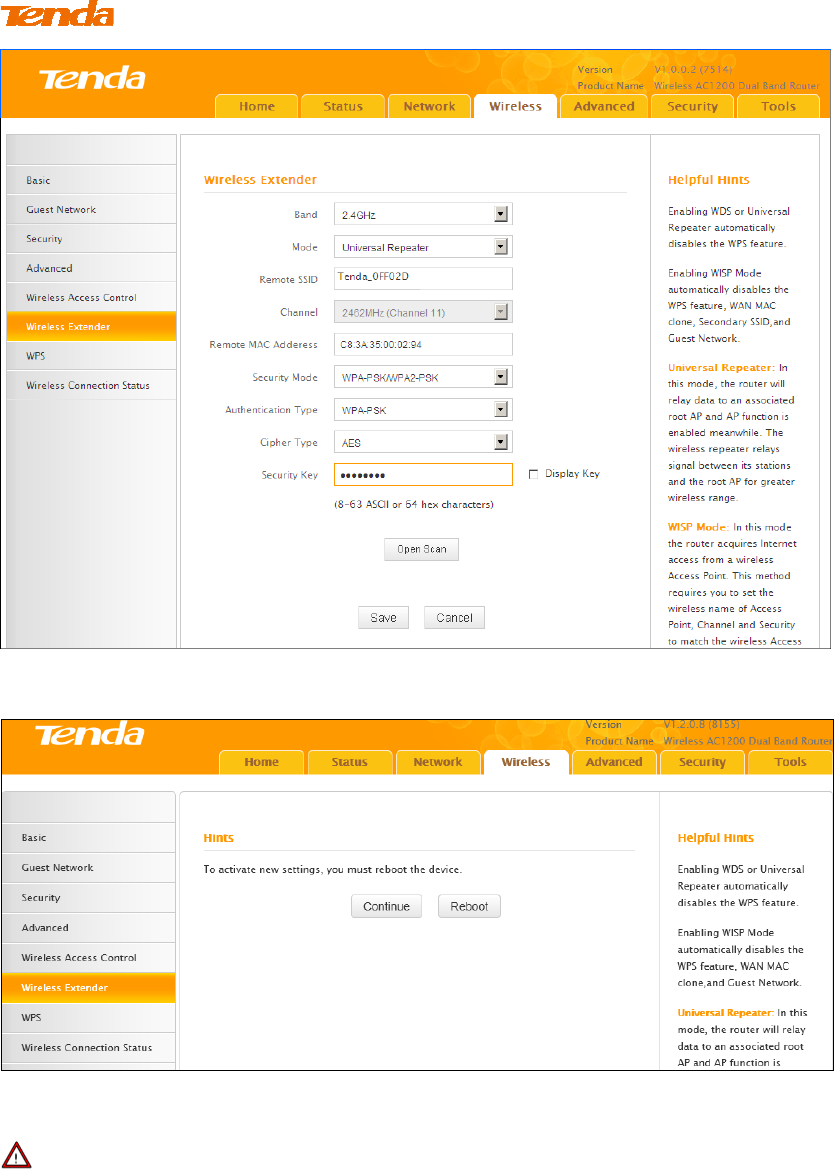
Task: Click Continue in the Hints page
Action: (386, 906)
